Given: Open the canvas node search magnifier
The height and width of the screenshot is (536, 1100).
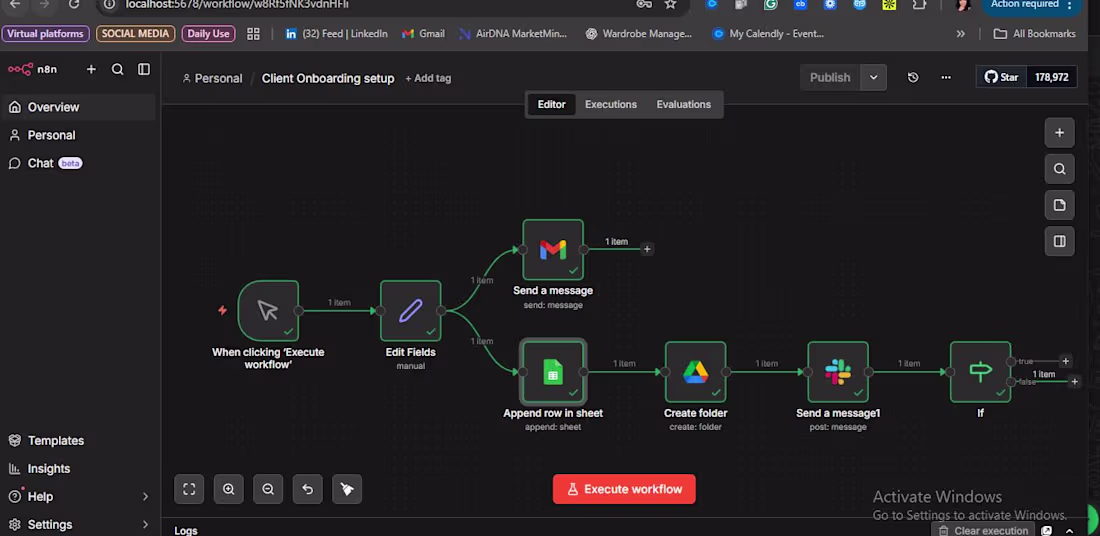Looking at the screenshot, I should [x=1059, y=169].
